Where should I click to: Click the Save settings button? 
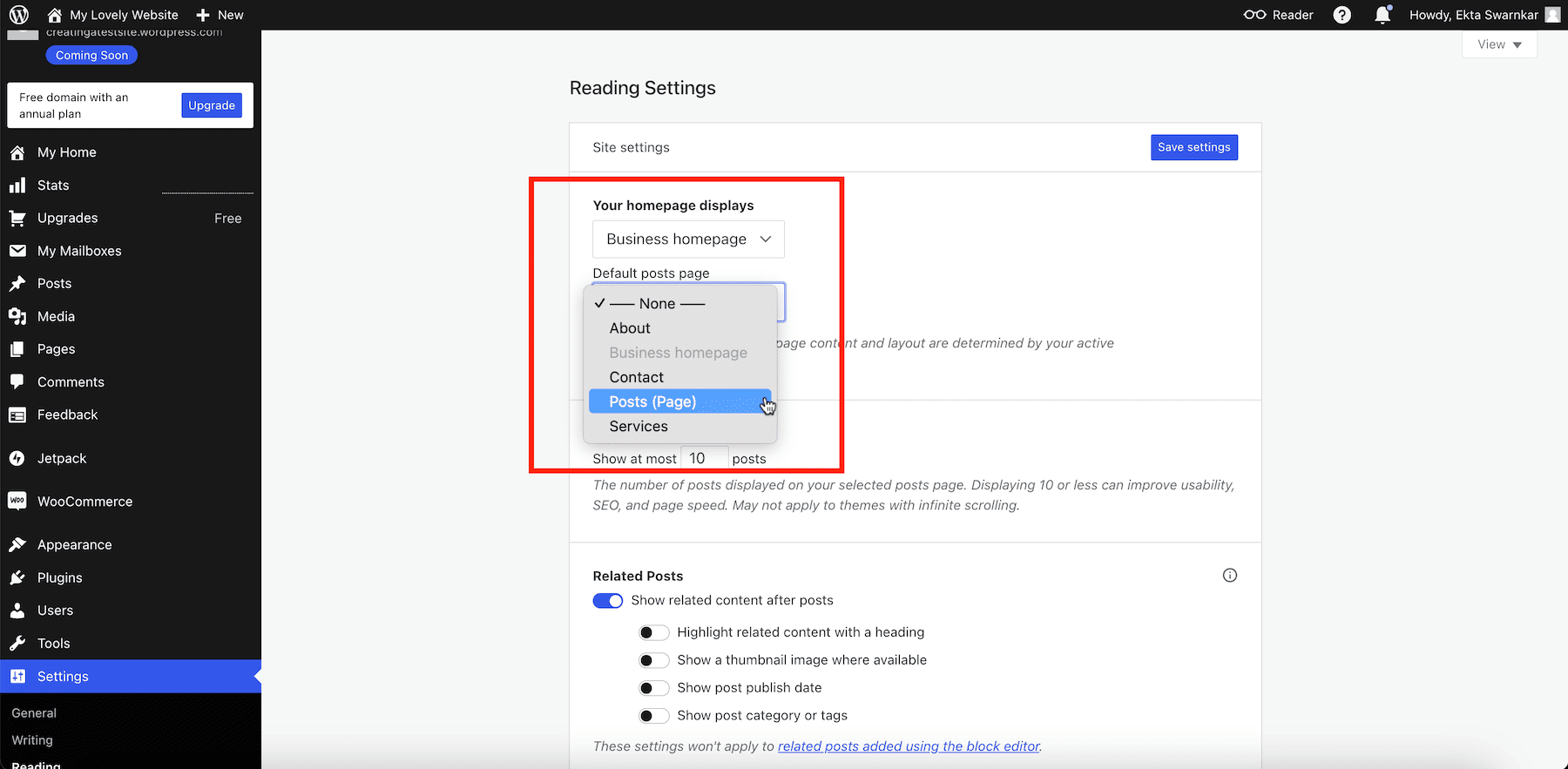tap(1193, 147)
